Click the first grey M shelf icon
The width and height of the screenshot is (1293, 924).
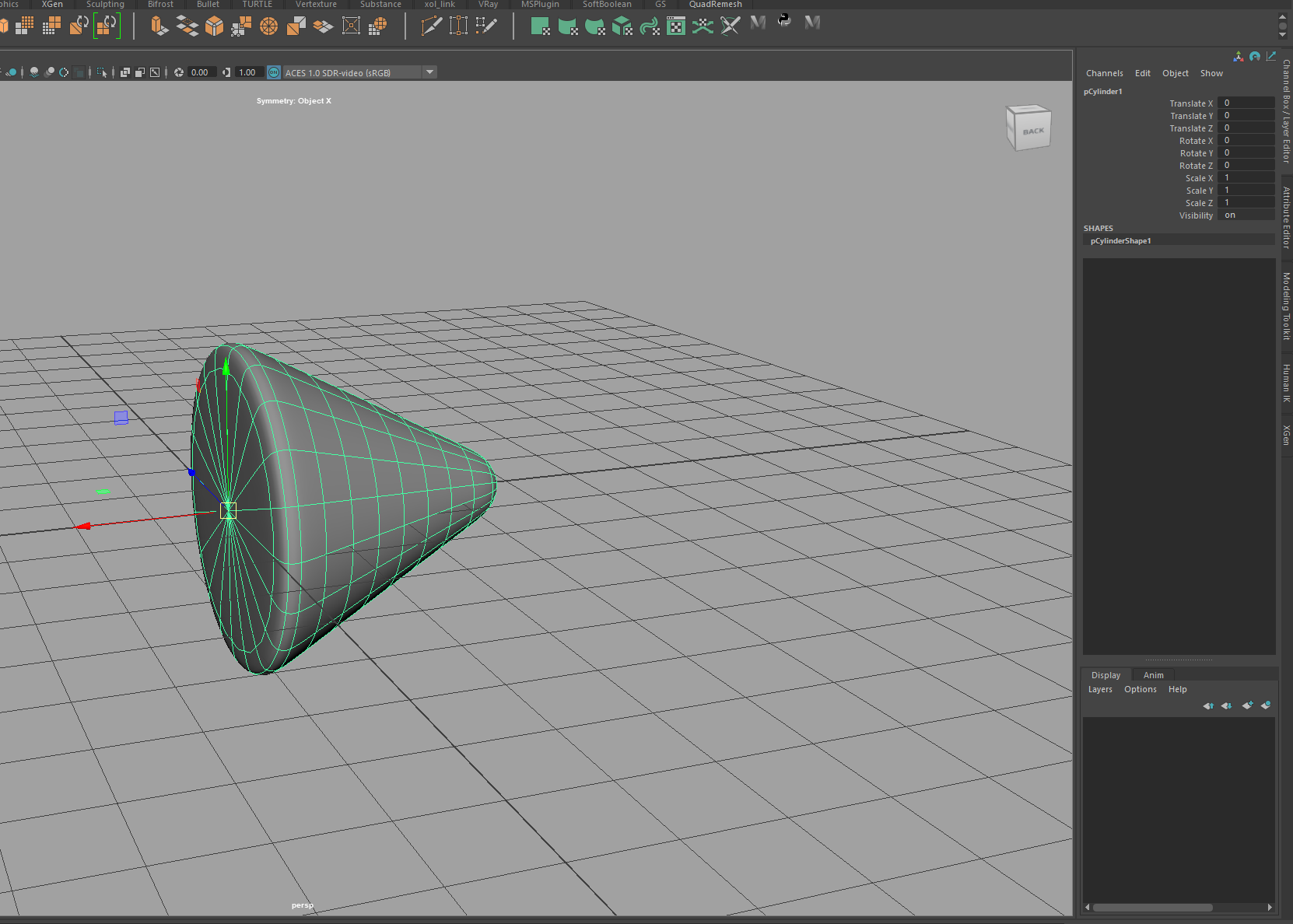758,23
